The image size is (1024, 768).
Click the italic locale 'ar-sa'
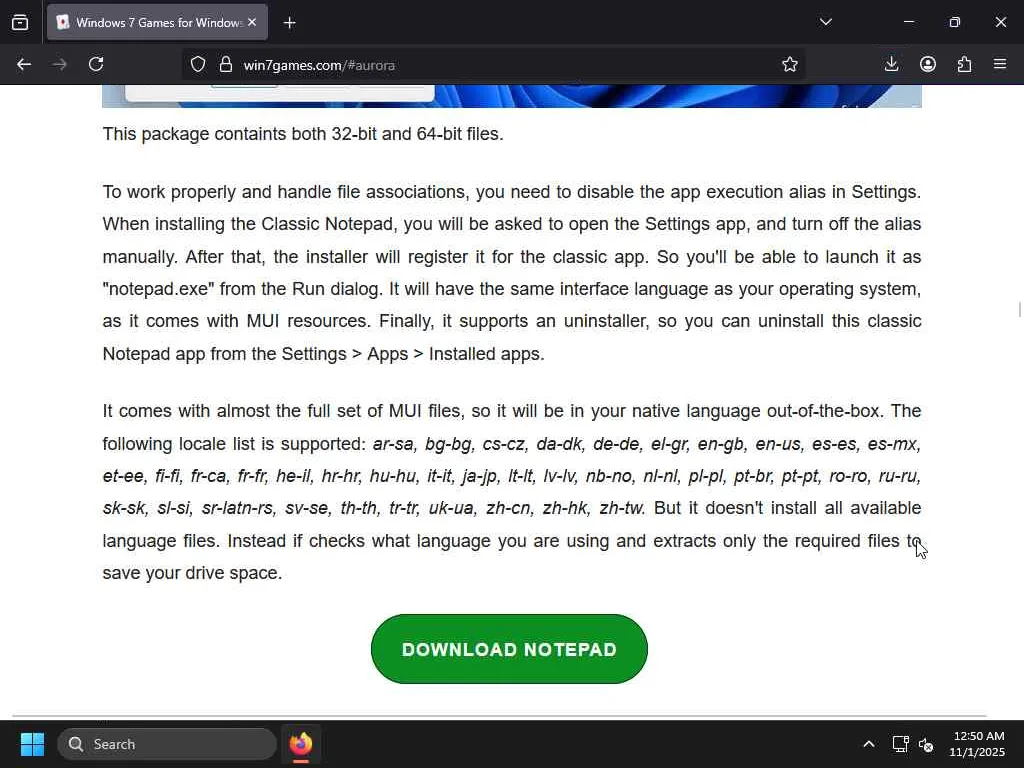(x=393, y=444)
